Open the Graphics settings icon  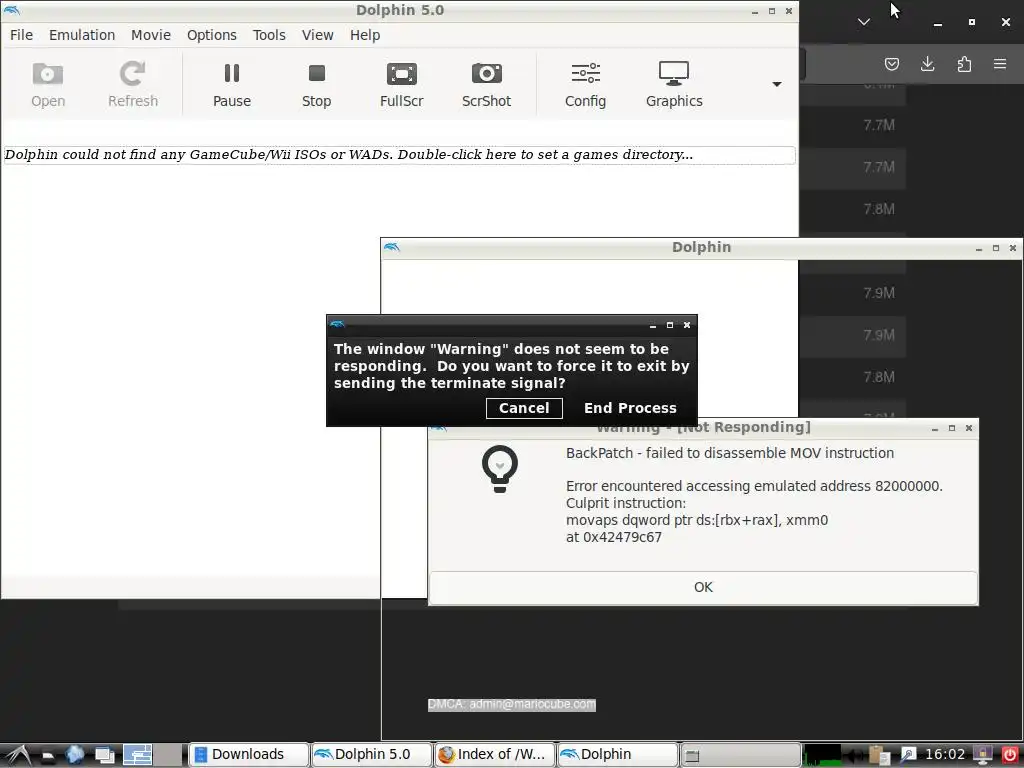[x=674, y=84]
